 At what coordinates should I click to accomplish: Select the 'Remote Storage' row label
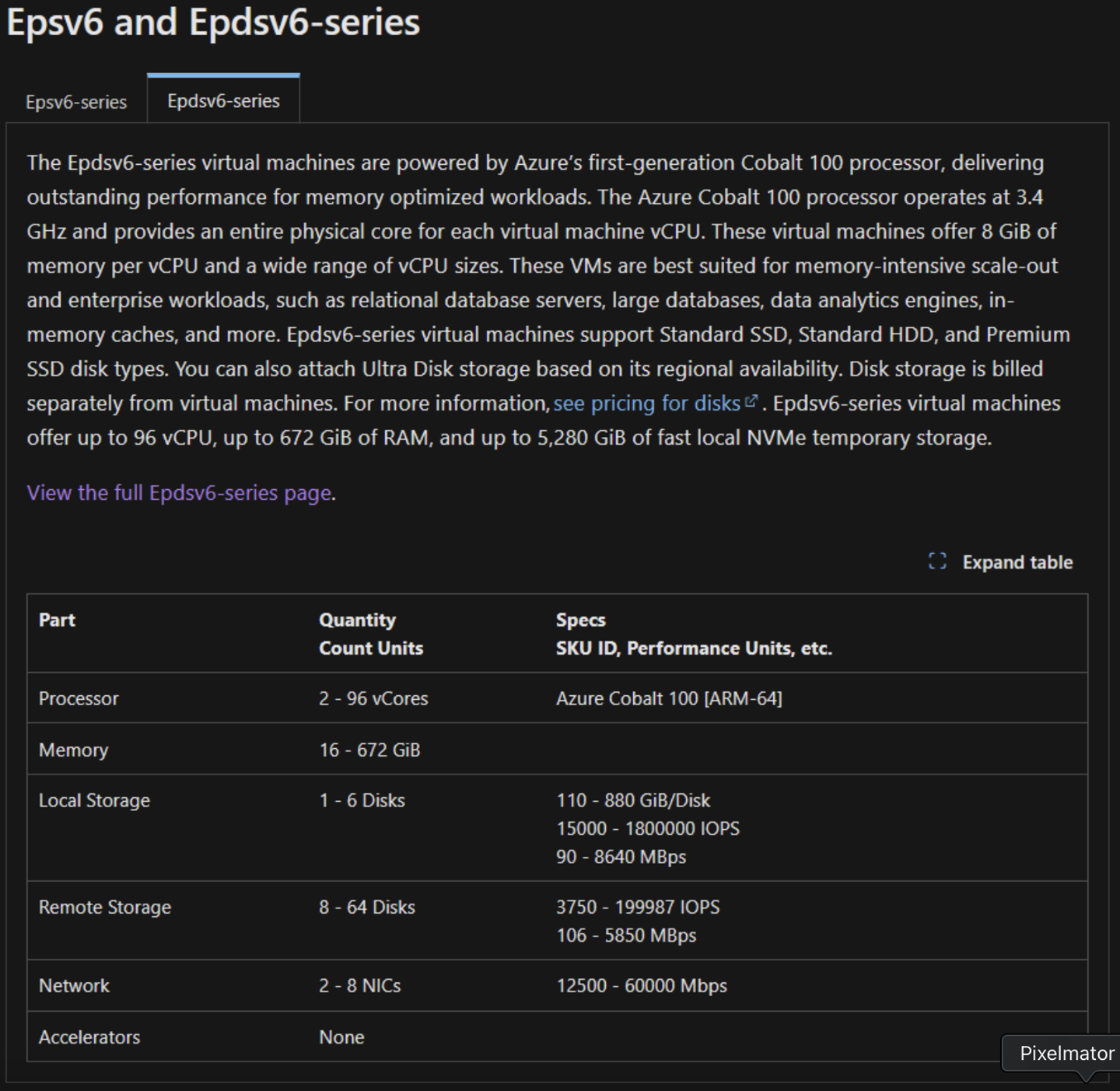click(105, 907)
